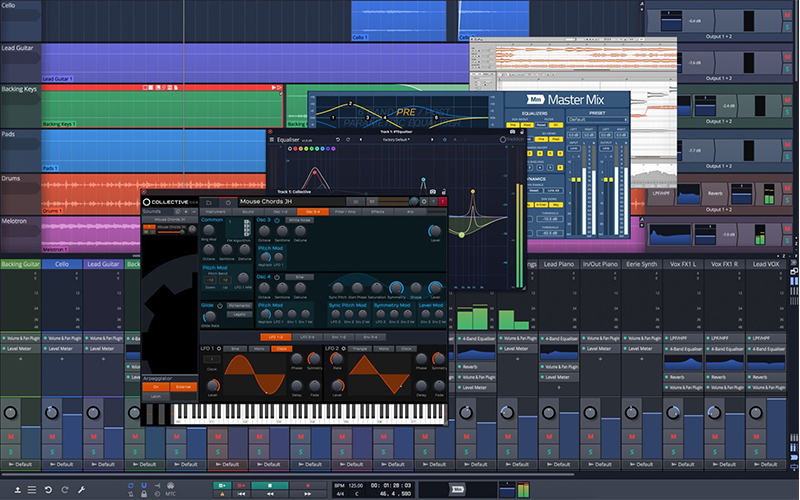Toggle Arpeggiator Latch button
This screenshot has height=500, width=800.
pyautogui.click(x=156, y=396)
